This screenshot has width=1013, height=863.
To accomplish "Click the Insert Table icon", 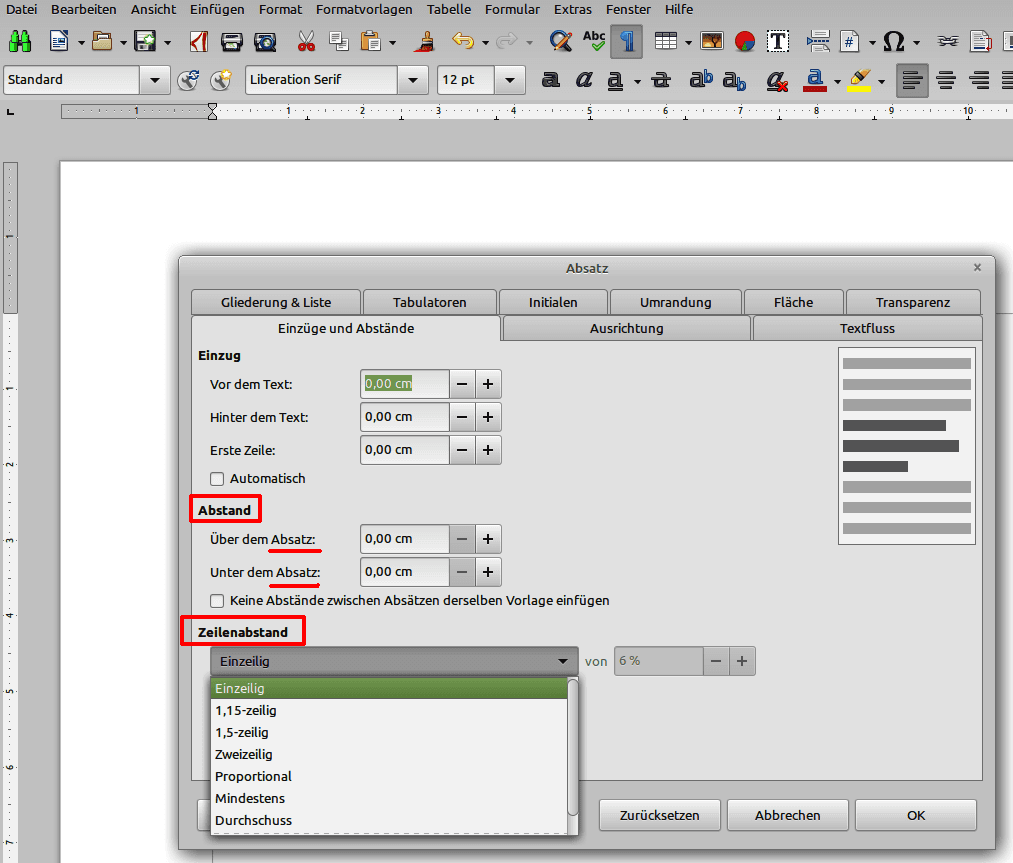I will pos(665,42).
